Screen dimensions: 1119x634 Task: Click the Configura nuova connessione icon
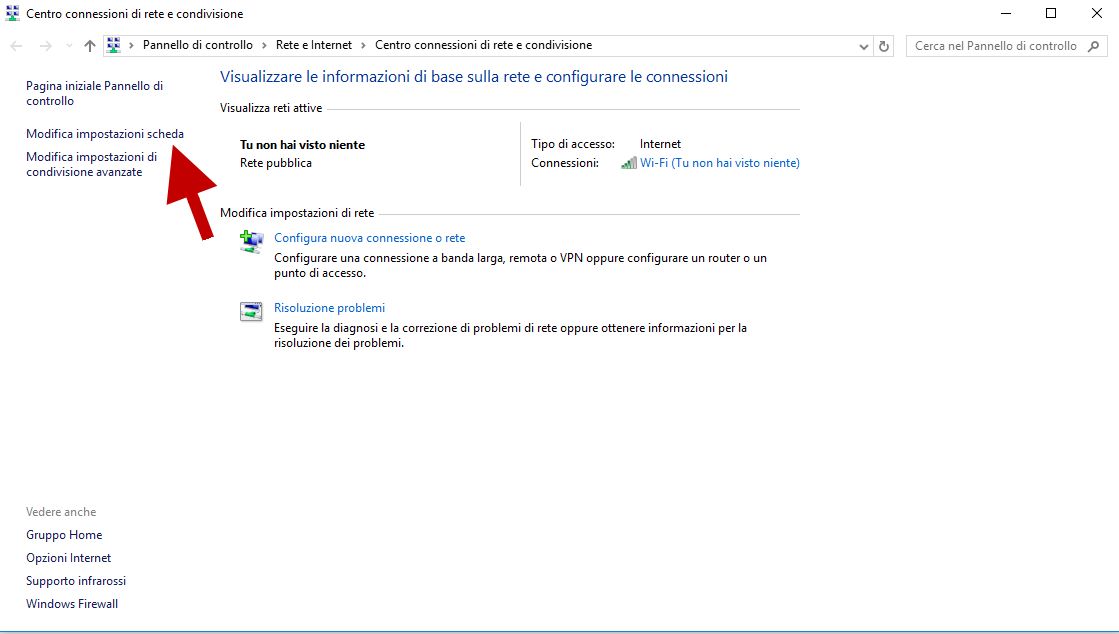[x=252, y=241]
